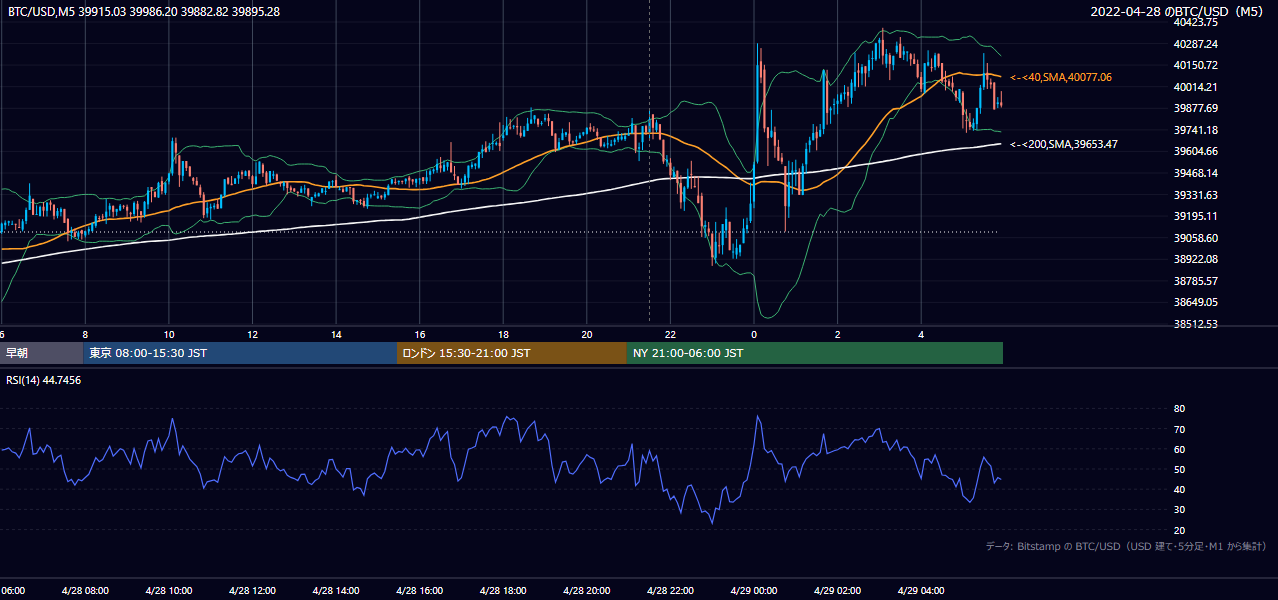Click hour tick 12 under price chart
1278x600 pixels.
(253, 334)
